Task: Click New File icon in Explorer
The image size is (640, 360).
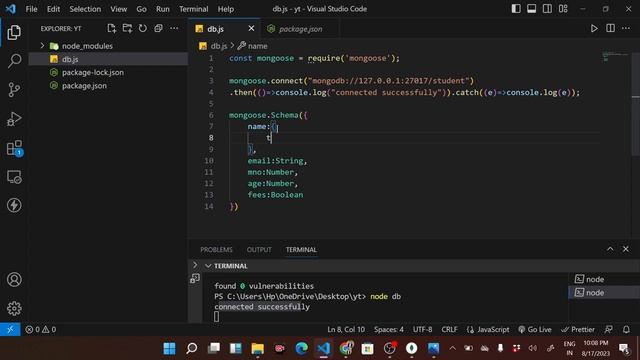Action: pos(111,28)
